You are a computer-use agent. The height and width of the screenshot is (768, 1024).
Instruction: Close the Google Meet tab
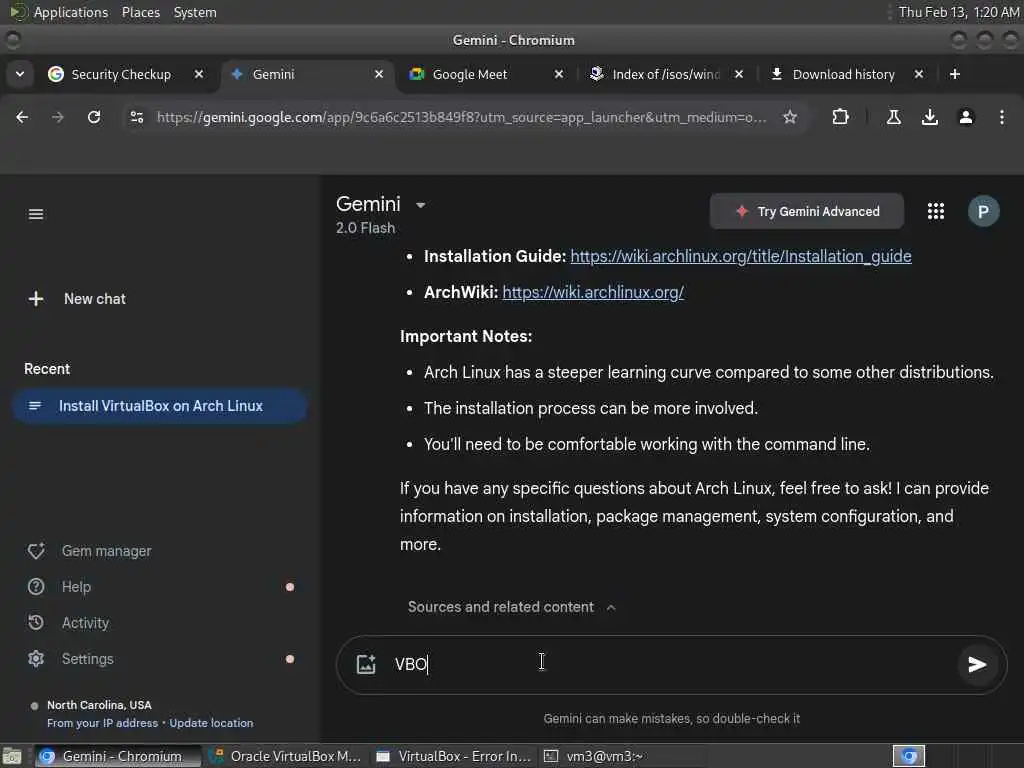point(558,74)
